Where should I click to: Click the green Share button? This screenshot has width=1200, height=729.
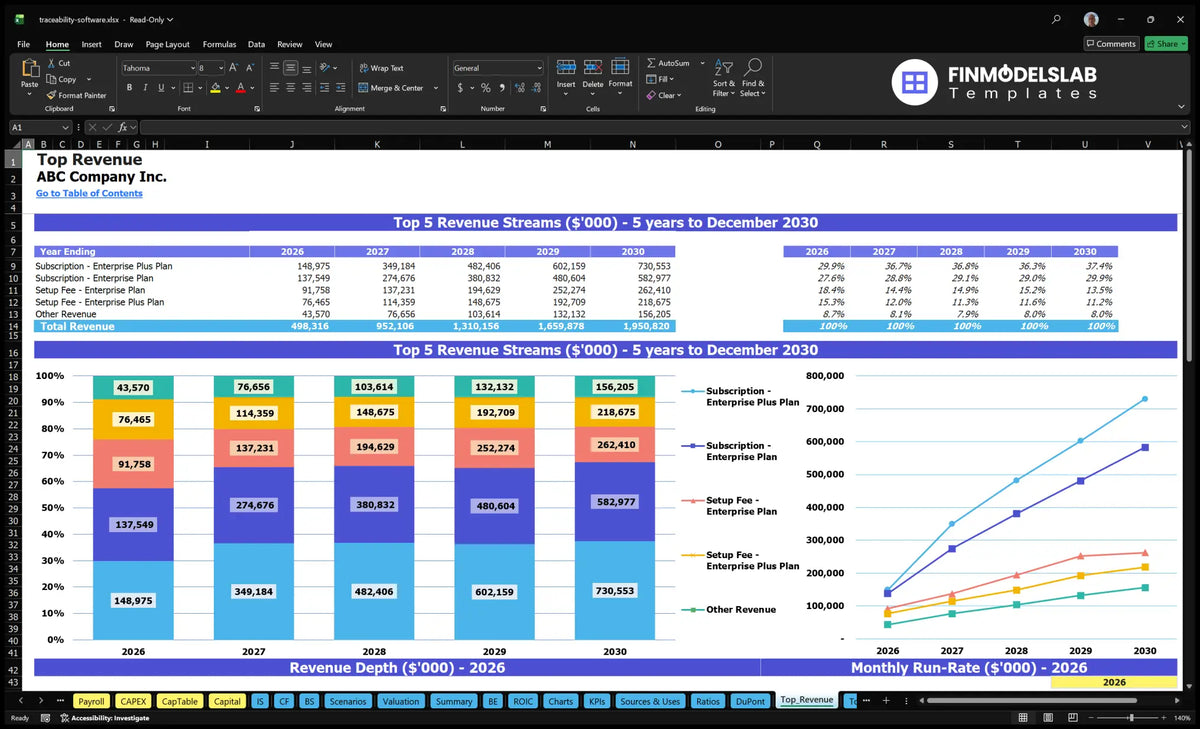click(1165, 44)
